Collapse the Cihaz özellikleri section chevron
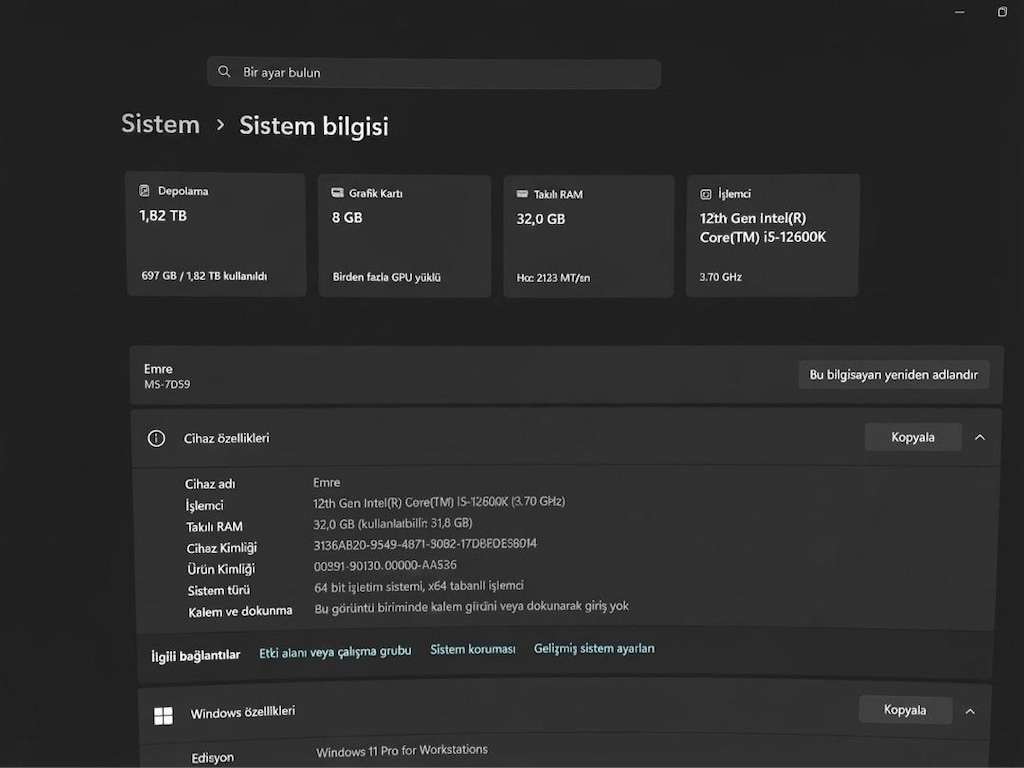The height and width of the screenshot is (768, 1024). pyautogui.click(x=980, y=437)
